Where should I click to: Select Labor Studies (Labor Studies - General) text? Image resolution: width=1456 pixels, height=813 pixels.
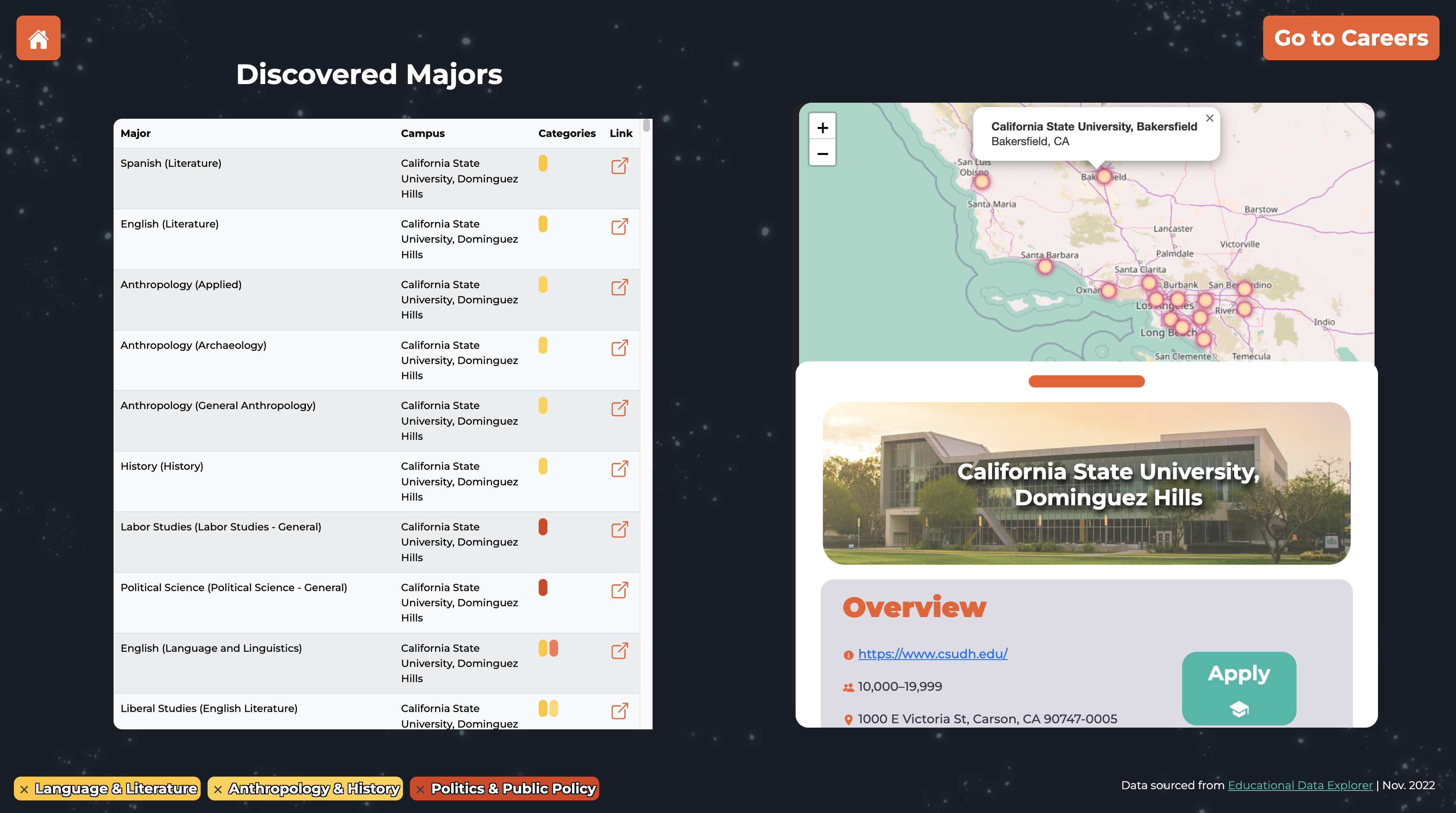click(x=221, y=527)
